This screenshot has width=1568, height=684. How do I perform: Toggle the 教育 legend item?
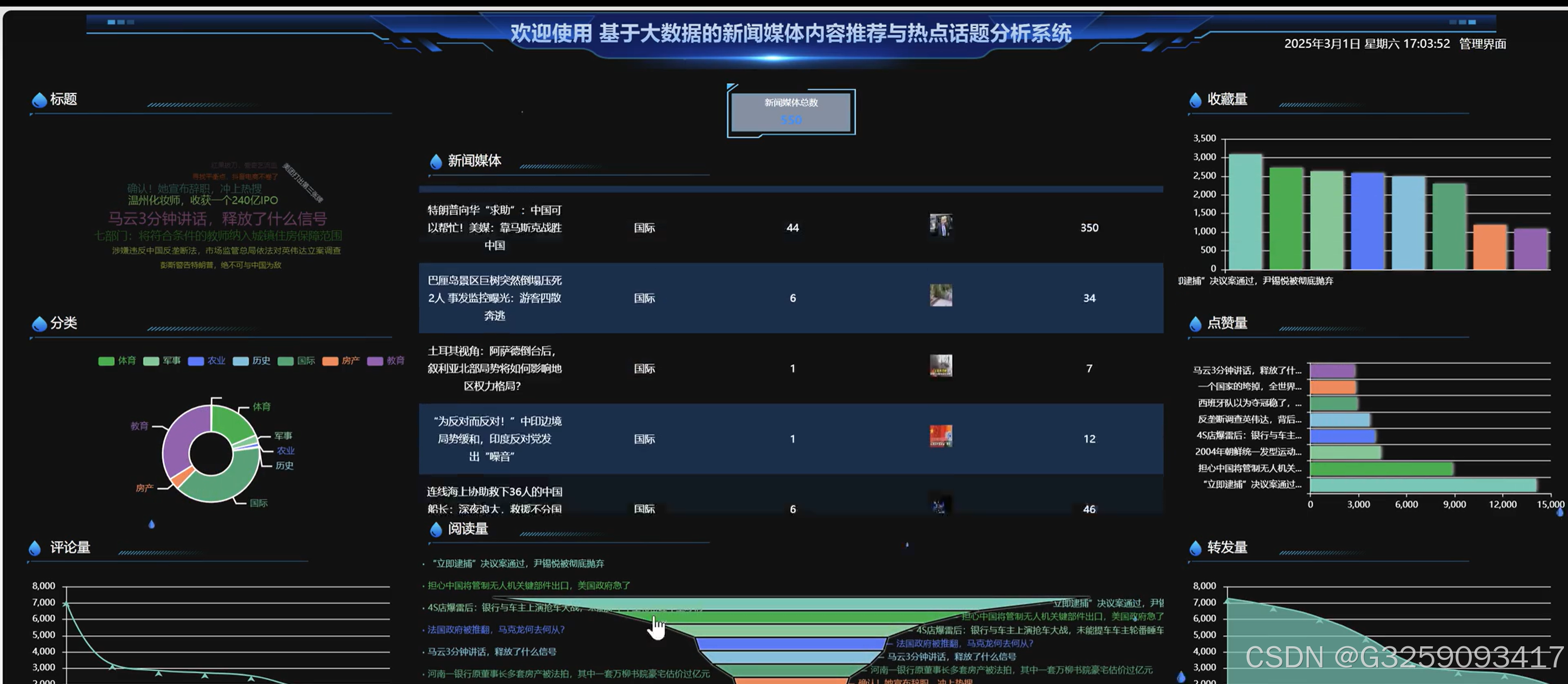tap(386, 361)
